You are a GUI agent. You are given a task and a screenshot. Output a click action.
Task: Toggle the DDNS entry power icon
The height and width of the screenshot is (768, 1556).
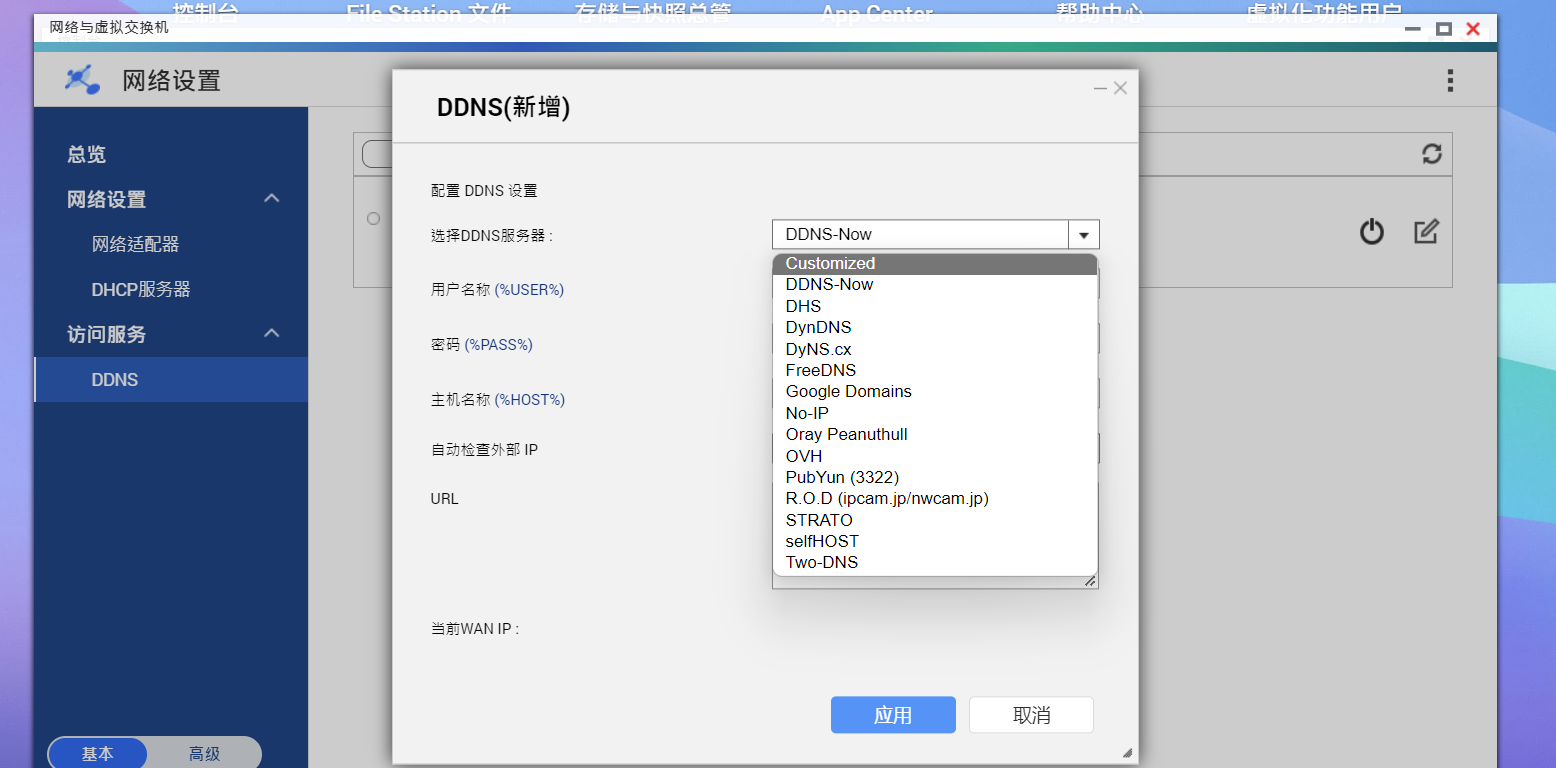point(1372,232)
